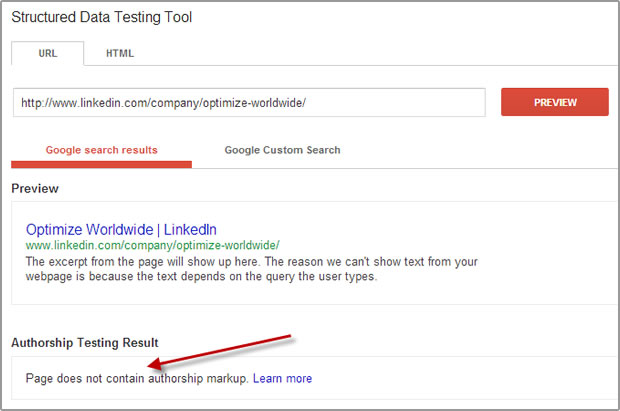Click the Structured Data Testing Tool title

click(x=102, y=17)
